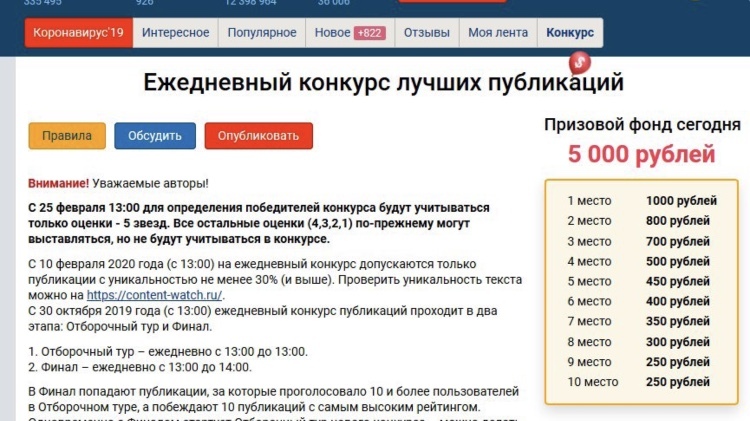
Task: Go to the Отзывы tab
Action: tap(426, 33)
